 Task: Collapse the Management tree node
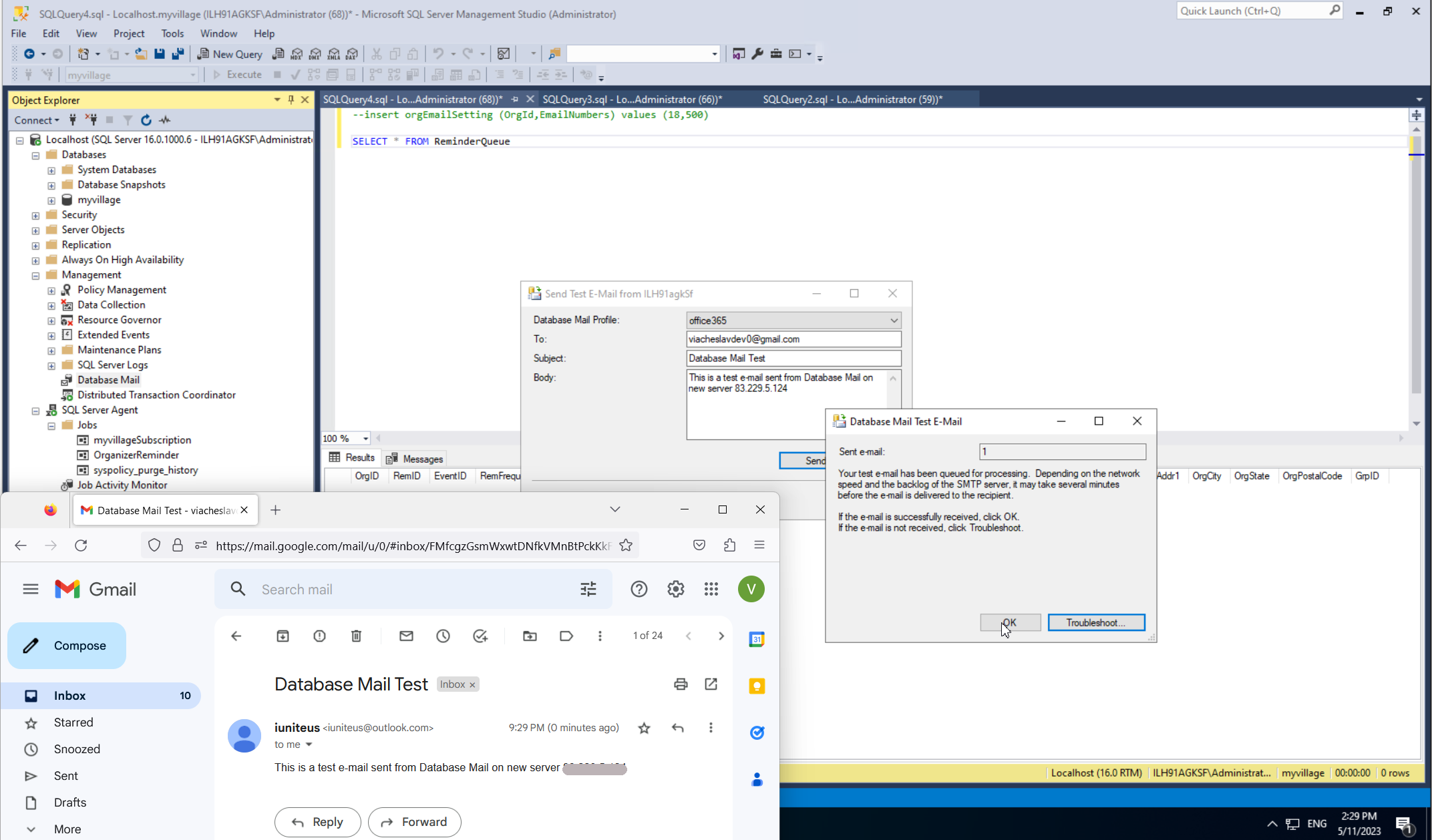pyautogui.click(x=35, y=275)
